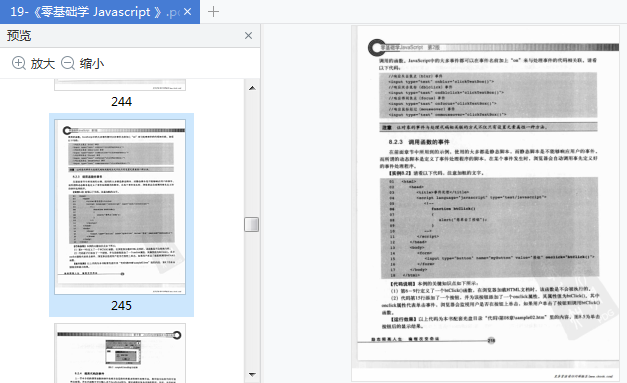This screenshot has width=627, height=383.
Task: Click the zoom in magnifier icon
Action: (x=19, y=63)
